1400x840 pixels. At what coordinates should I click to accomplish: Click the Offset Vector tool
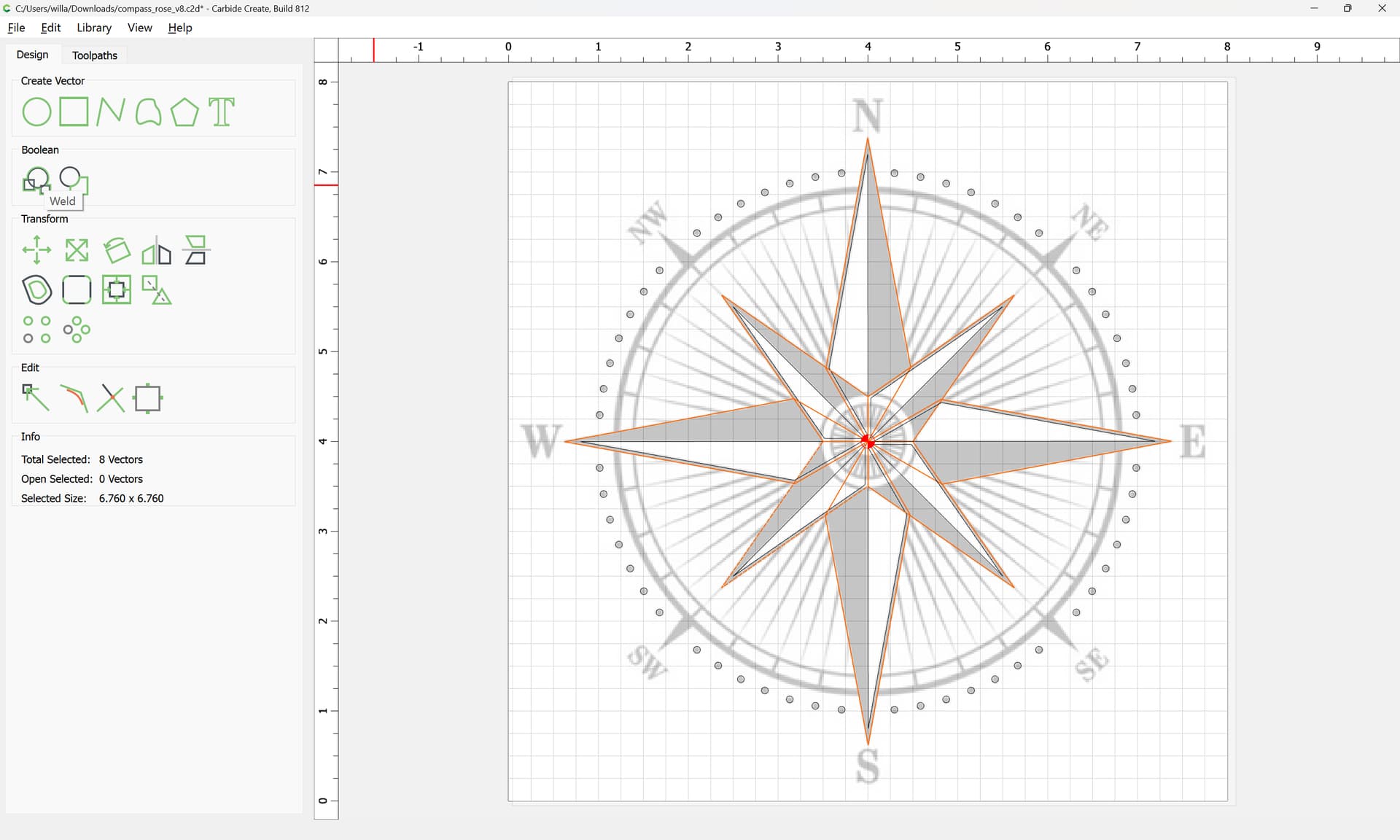37,290
